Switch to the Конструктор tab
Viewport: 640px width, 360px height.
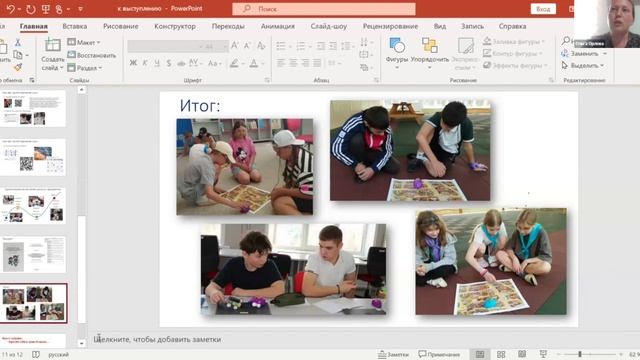[175, 26]
